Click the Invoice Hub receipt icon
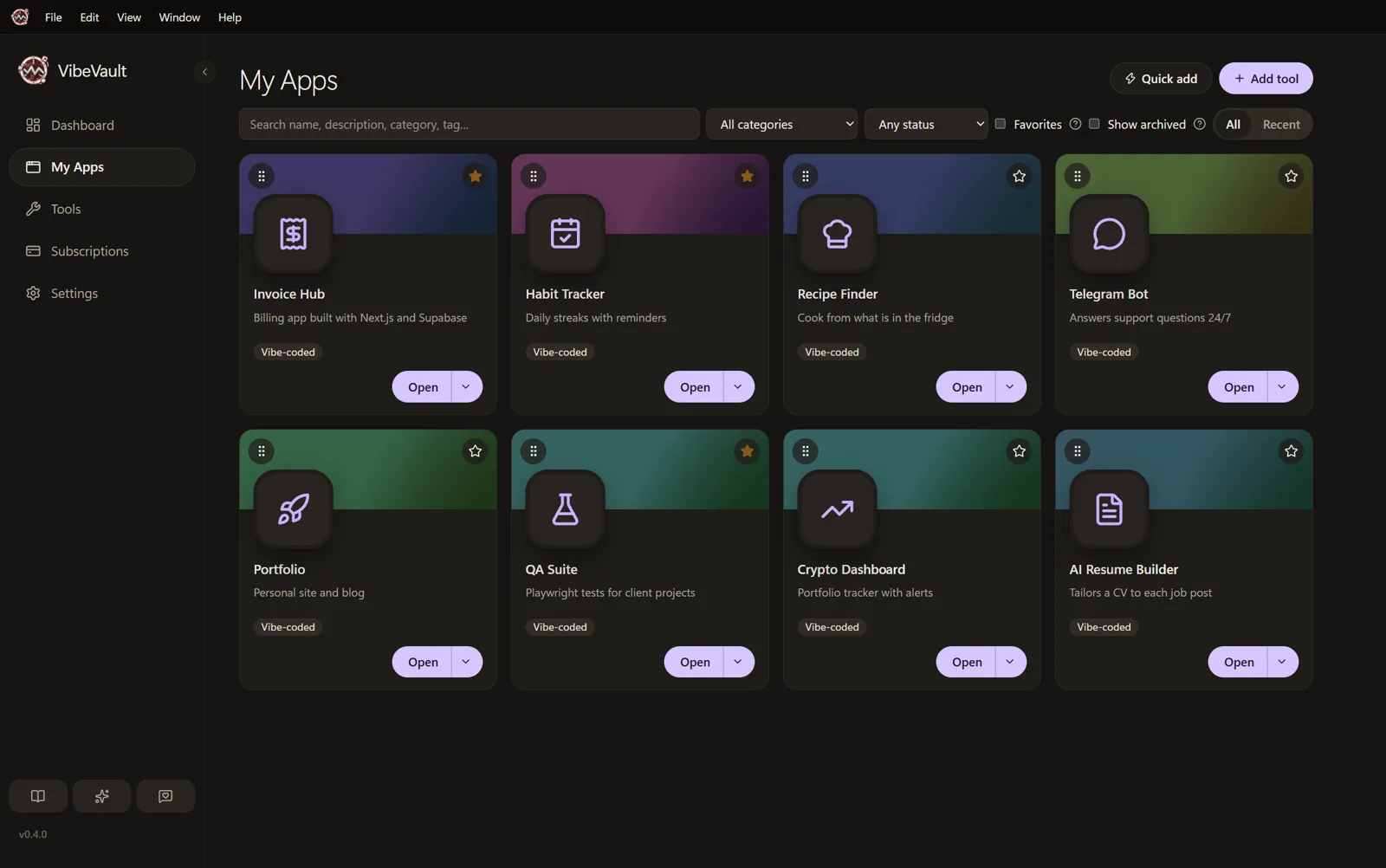The width and height of the screenshot is (1386, 868). coord(293,234)
